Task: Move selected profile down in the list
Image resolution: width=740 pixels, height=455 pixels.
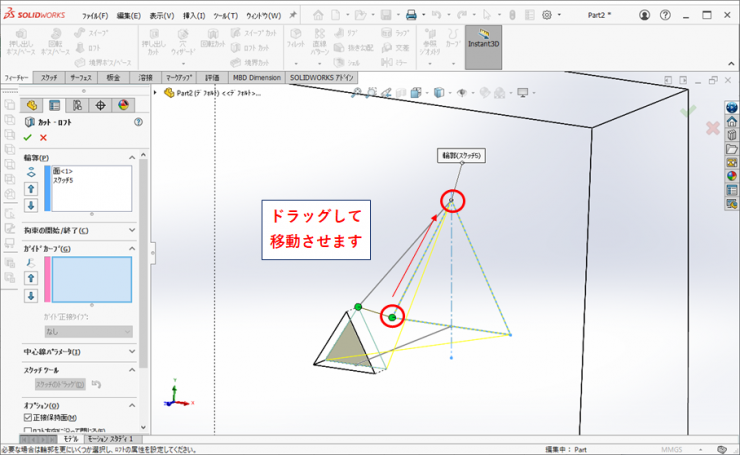Action: [x=31, y=205]
